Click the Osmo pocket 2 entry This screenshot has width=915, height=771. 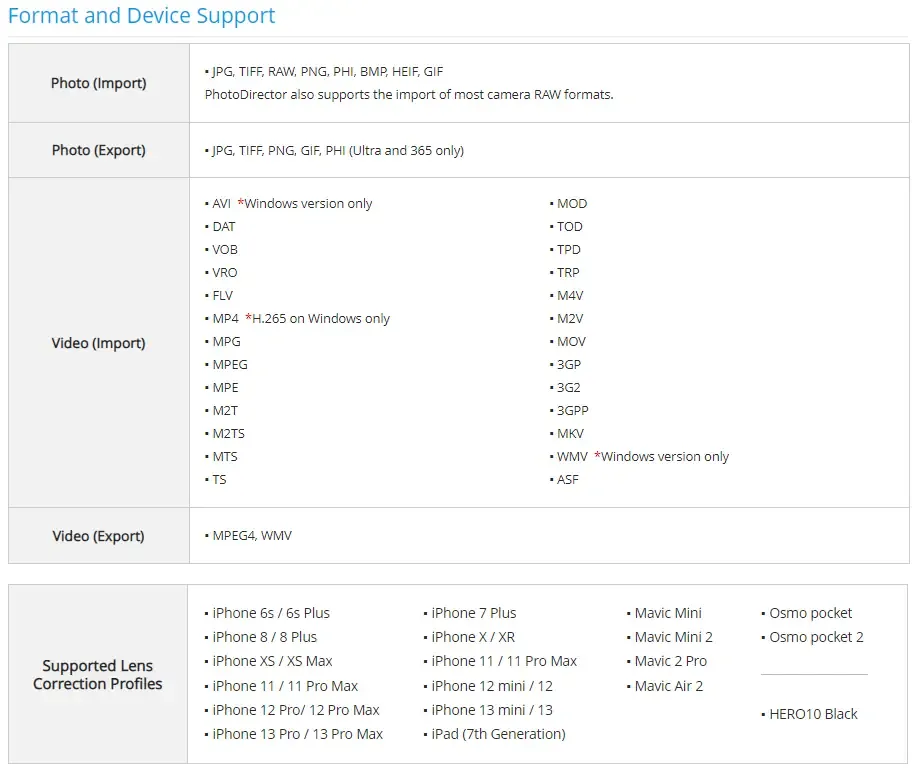click(816, 638)
